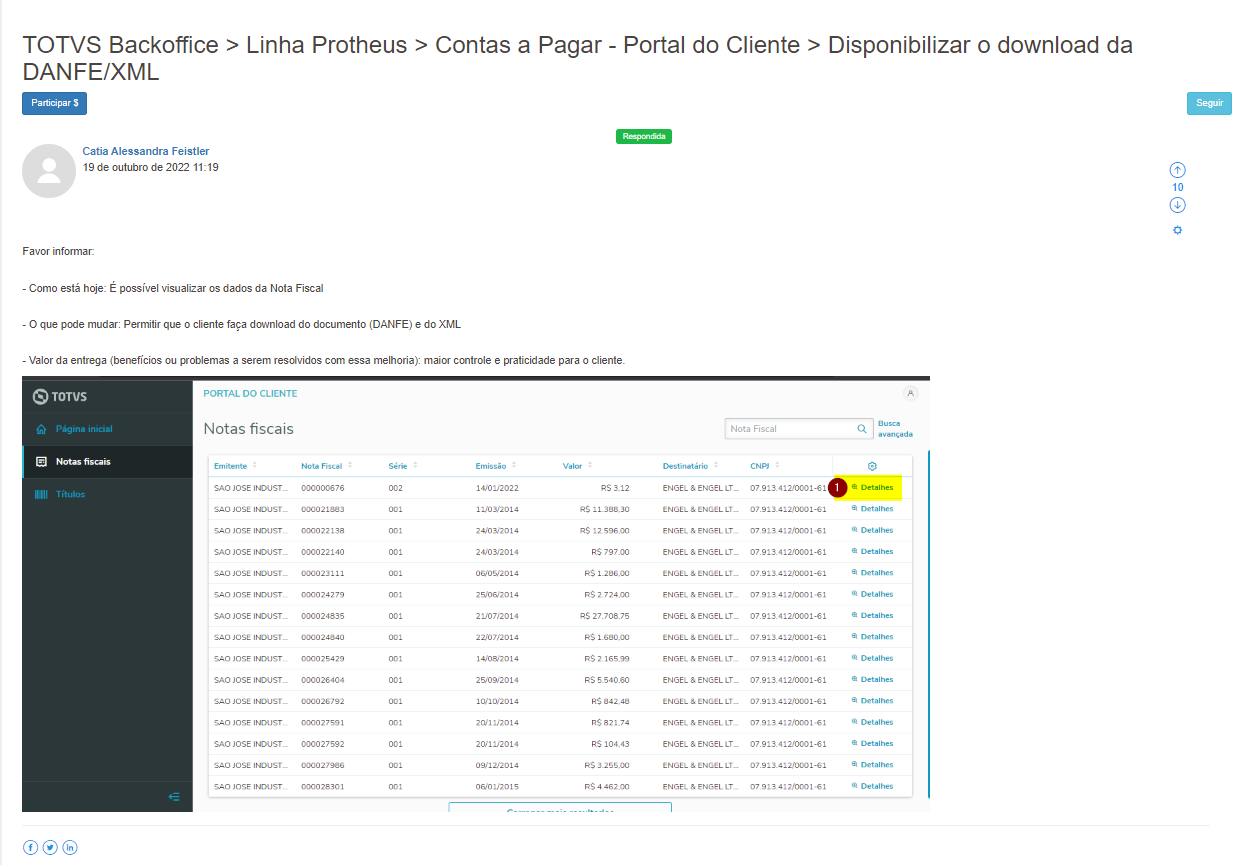Click the Seguir button
The height and width of the screenshot is (865, 1242).
point(1209,103)
